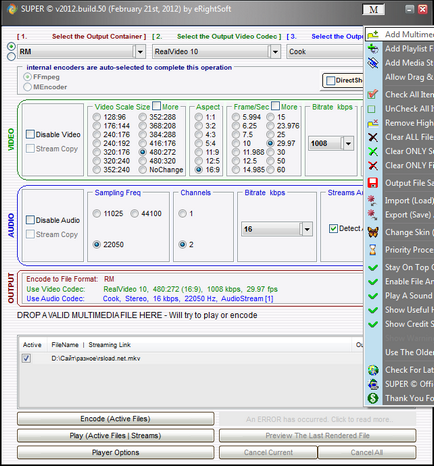Select 16:9 aspect ratio
434x466 pixels.
pyautogui.click(x=199, y=170)
